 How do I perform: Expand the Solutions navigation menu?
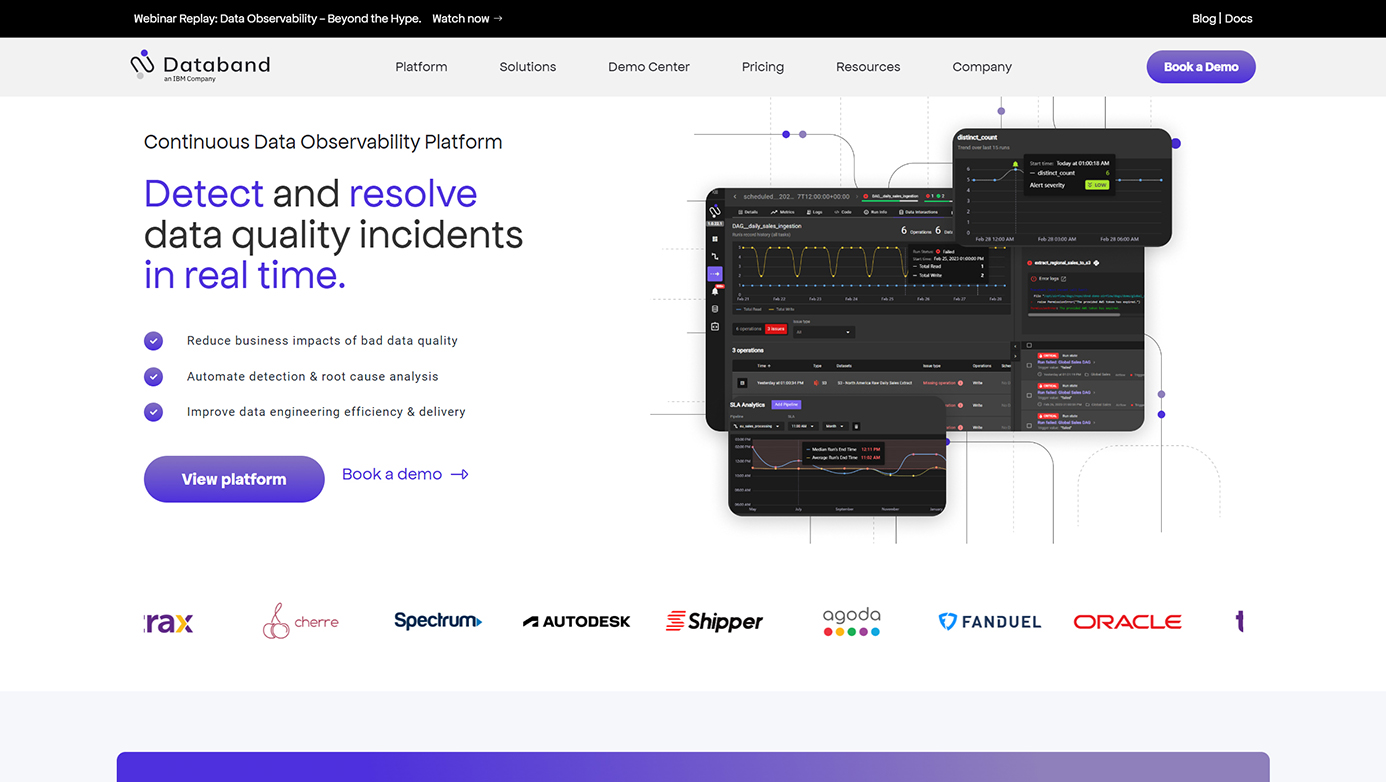(527, 67)
